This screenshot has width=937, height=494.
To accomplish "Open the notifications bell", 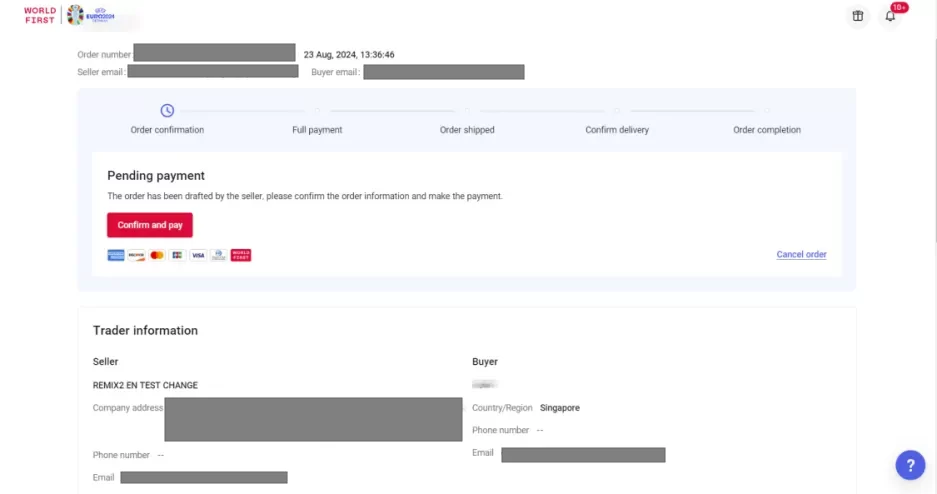I will (889, 16).
